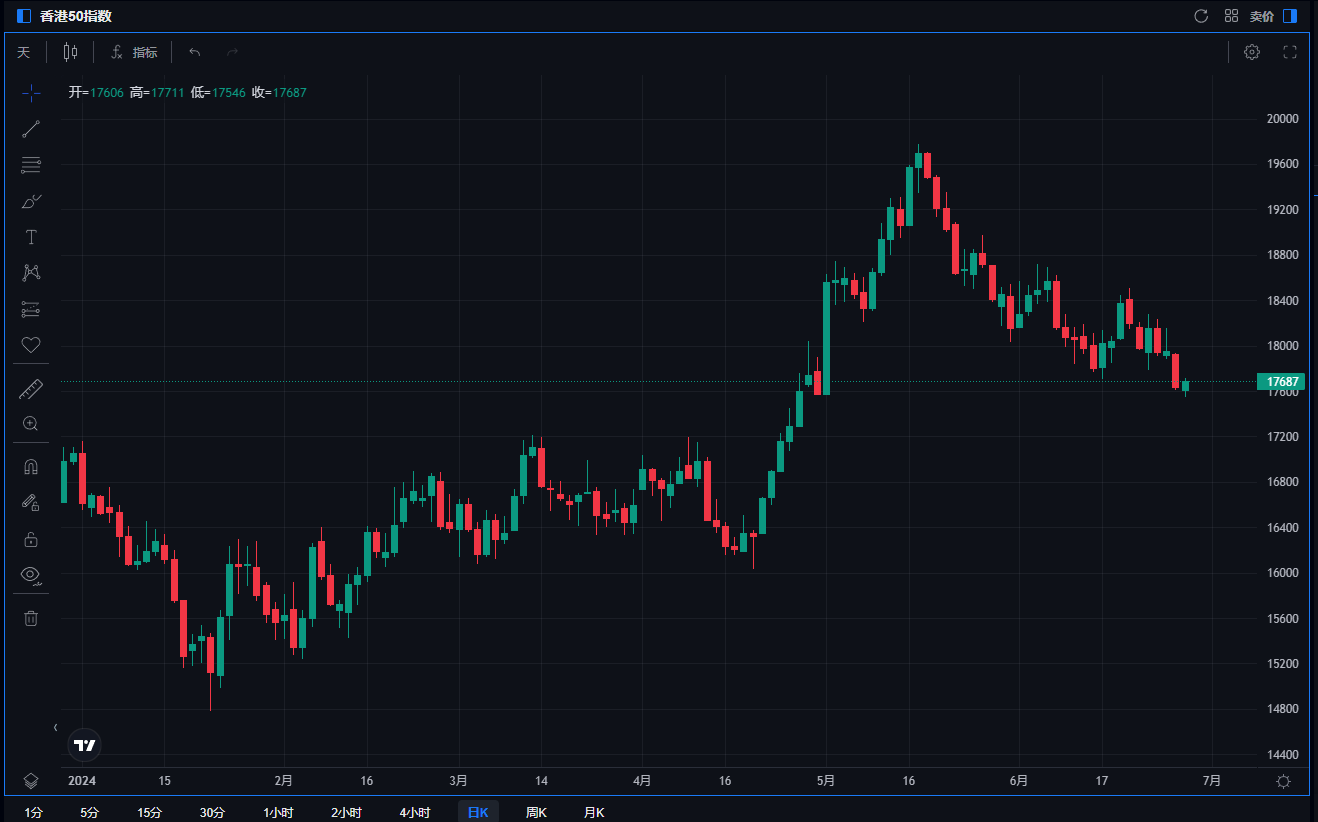Screen dimensions: 1318x822
Task: Choose the brush drawing tool
Action: [31, 201]
